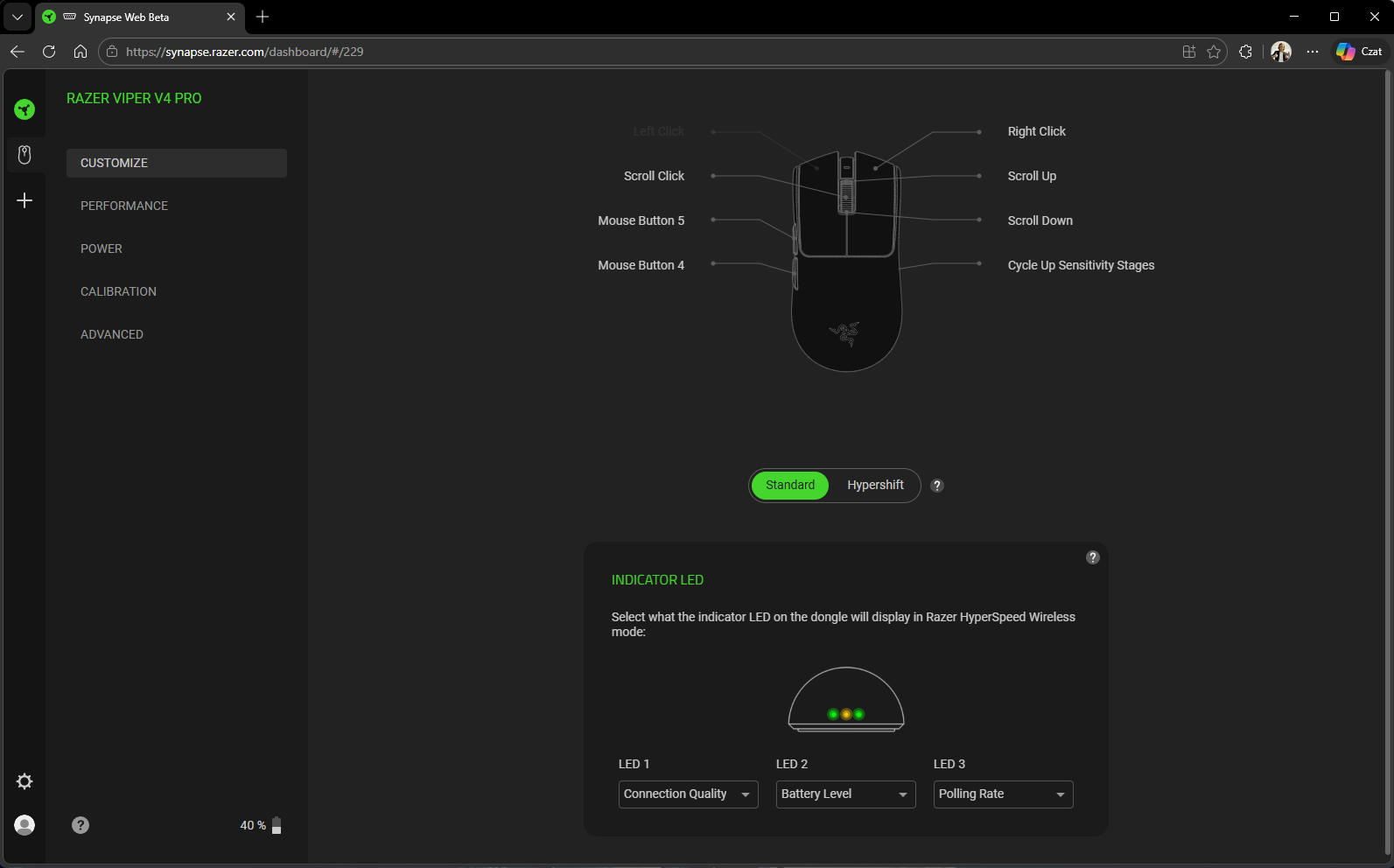This screenshot has height=868, width=1394.
Task: Open the LED 2 Battery Level dropdown
Action: point(845,794)
